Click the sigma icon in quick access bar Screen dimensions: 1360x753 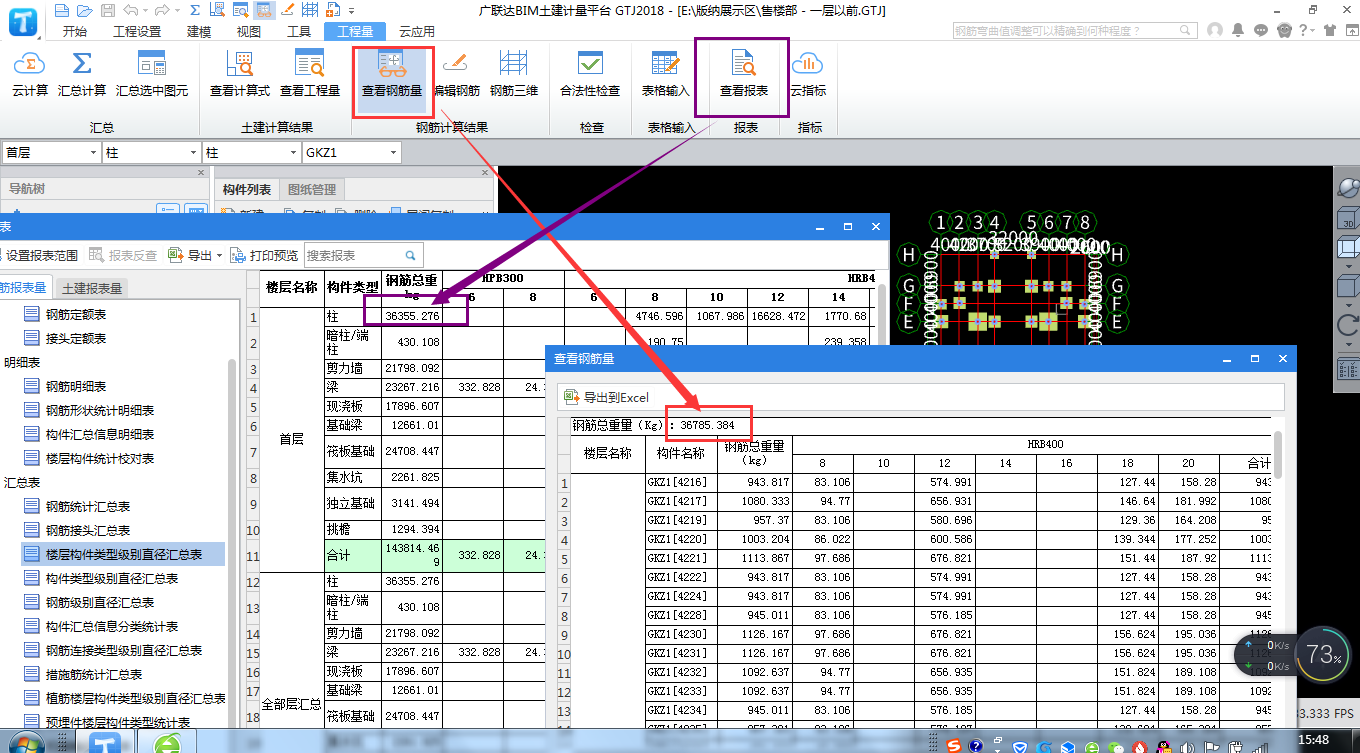(x=194, y=11)
